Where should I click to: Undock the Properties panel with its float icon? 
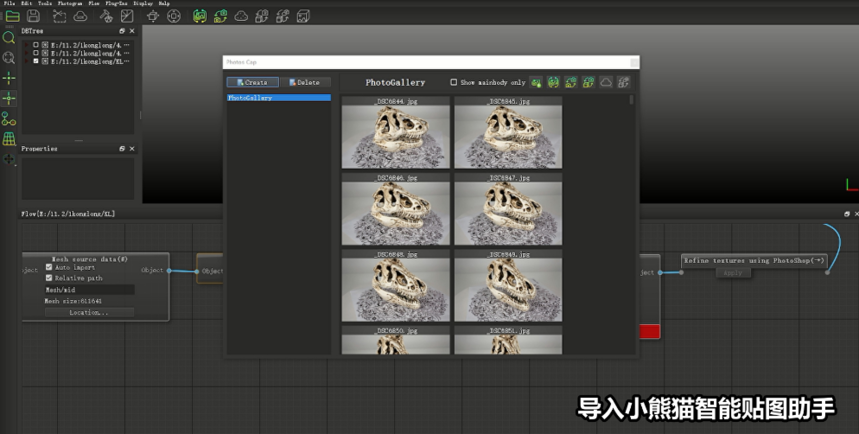[122, 149]
